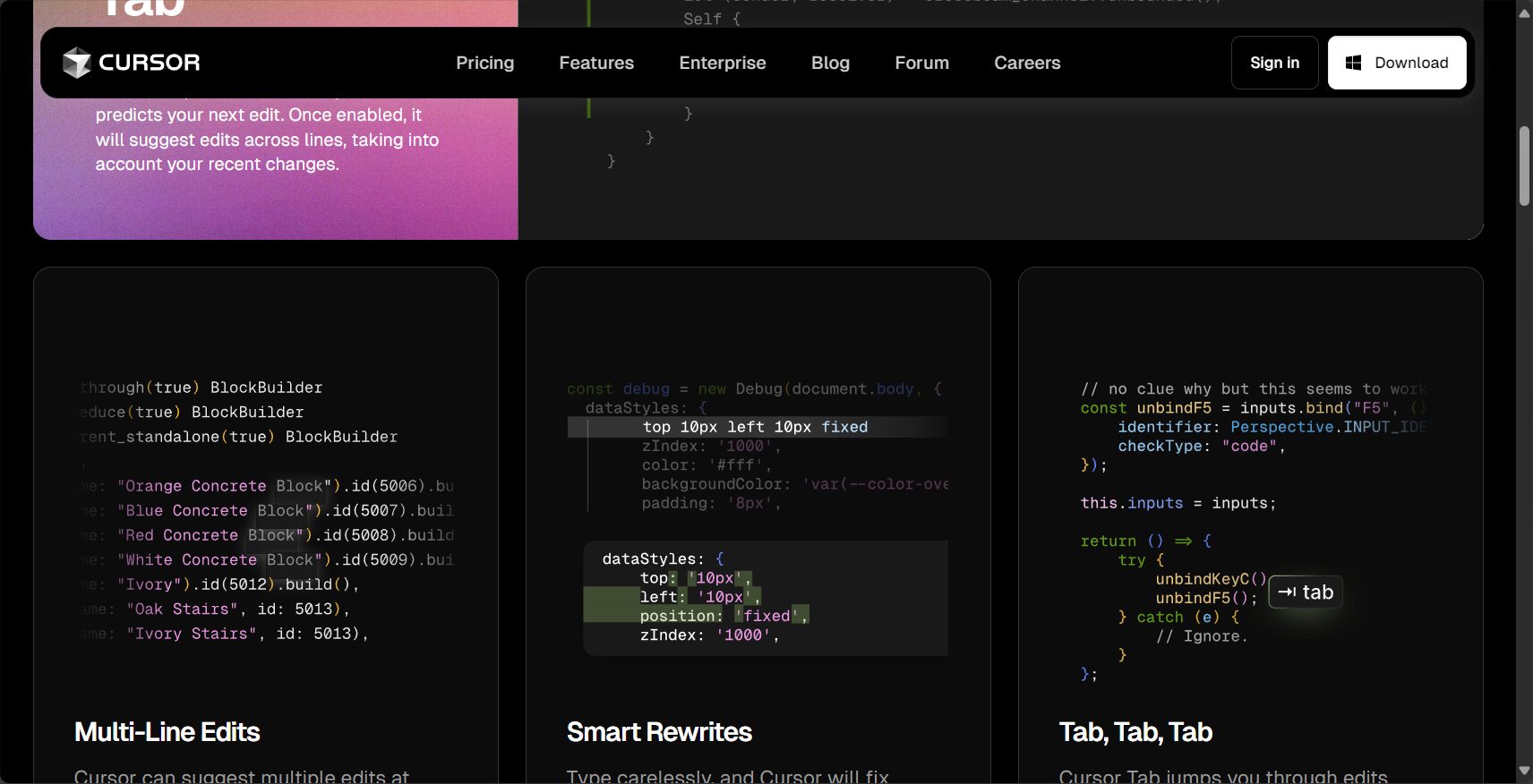Click the "unbindF5();" code line
The width and height of the screenshot is (1533, 784).
coord(1206,598)
